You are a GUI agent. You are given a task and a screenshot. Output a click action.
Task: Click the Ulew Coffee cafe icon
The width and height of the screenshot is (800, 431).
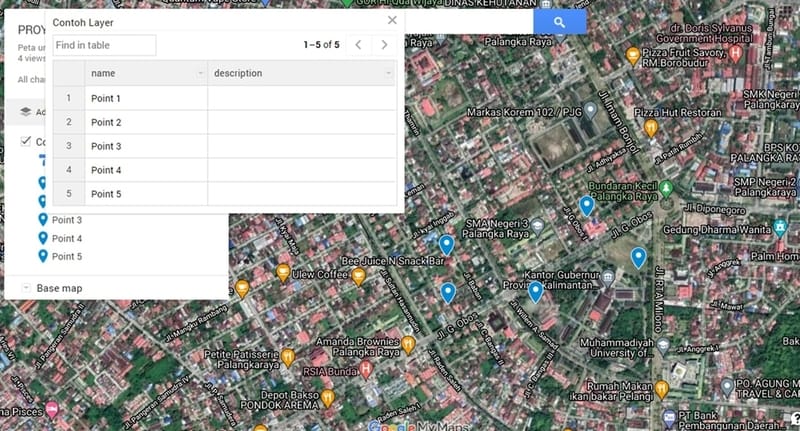tap(283, 273)
